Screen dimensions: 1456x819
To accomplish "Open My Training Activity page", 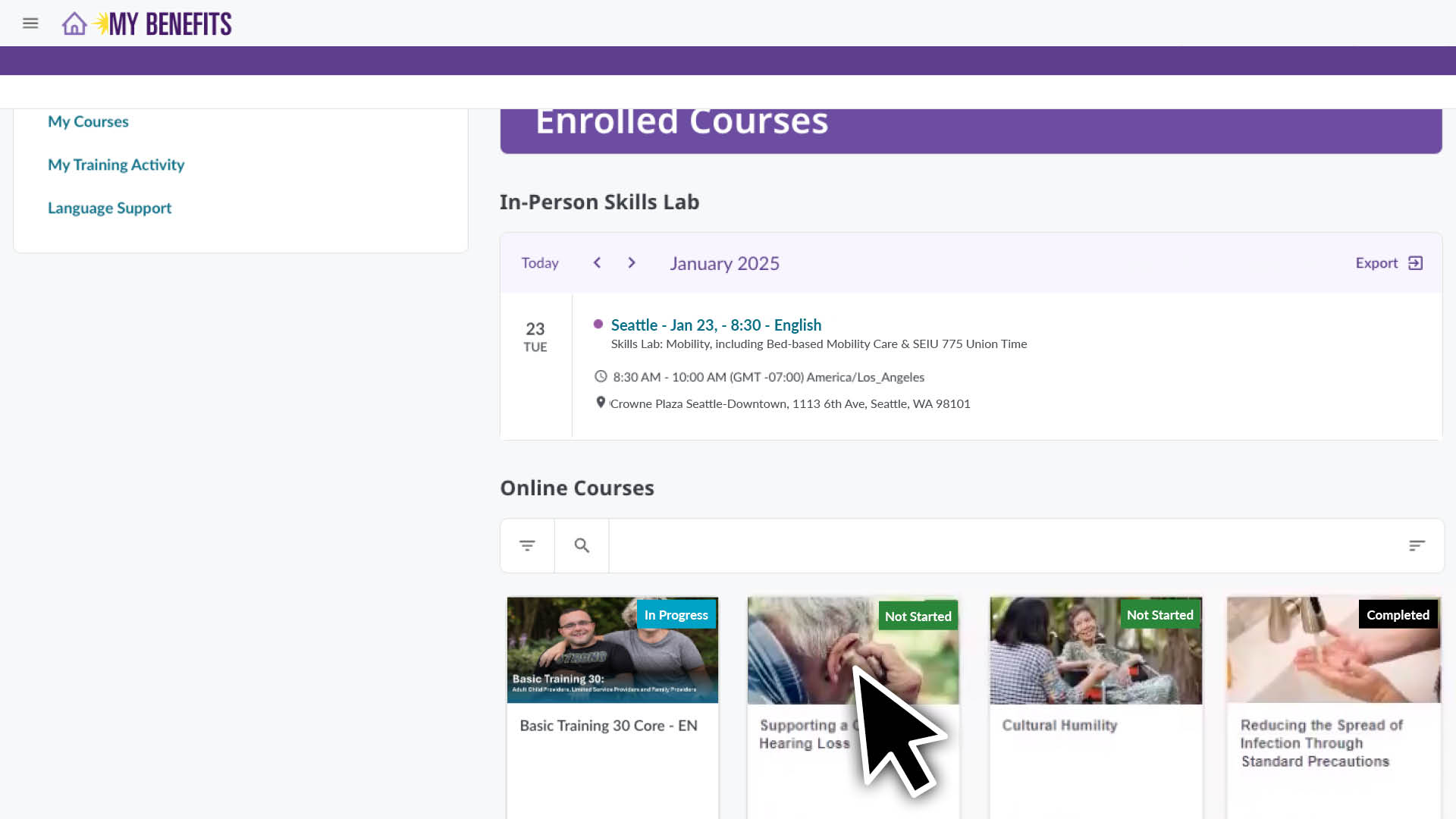I will tap(116, 165).
